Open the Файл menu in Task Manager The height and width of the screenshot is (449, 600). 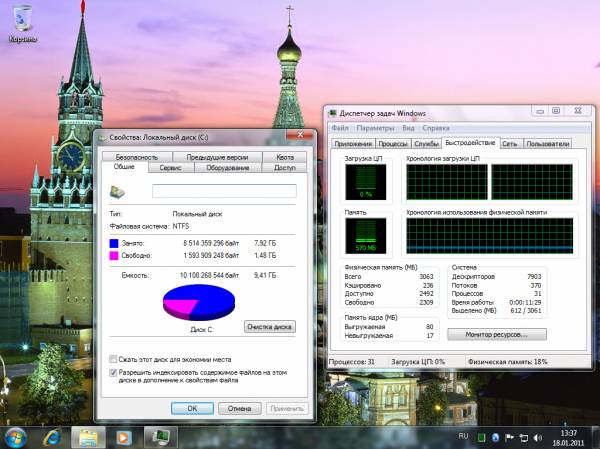340,128
